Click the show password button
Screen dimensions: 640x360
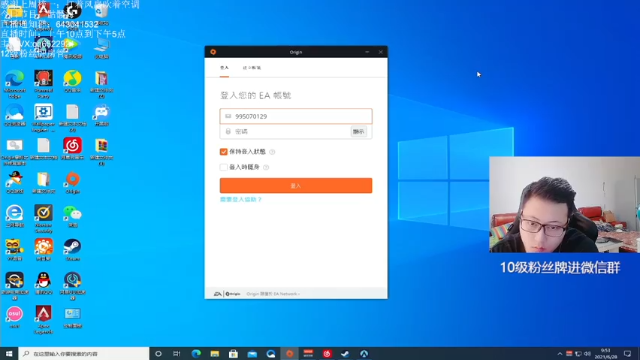coord(358,131)
